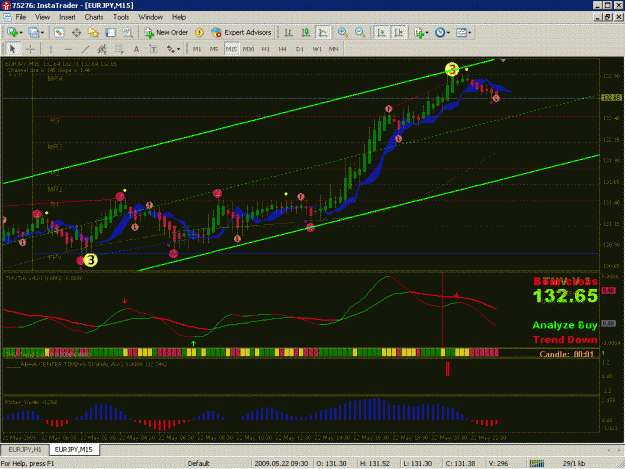
Task: Select the crosshair tool
Action: [30, 49]
